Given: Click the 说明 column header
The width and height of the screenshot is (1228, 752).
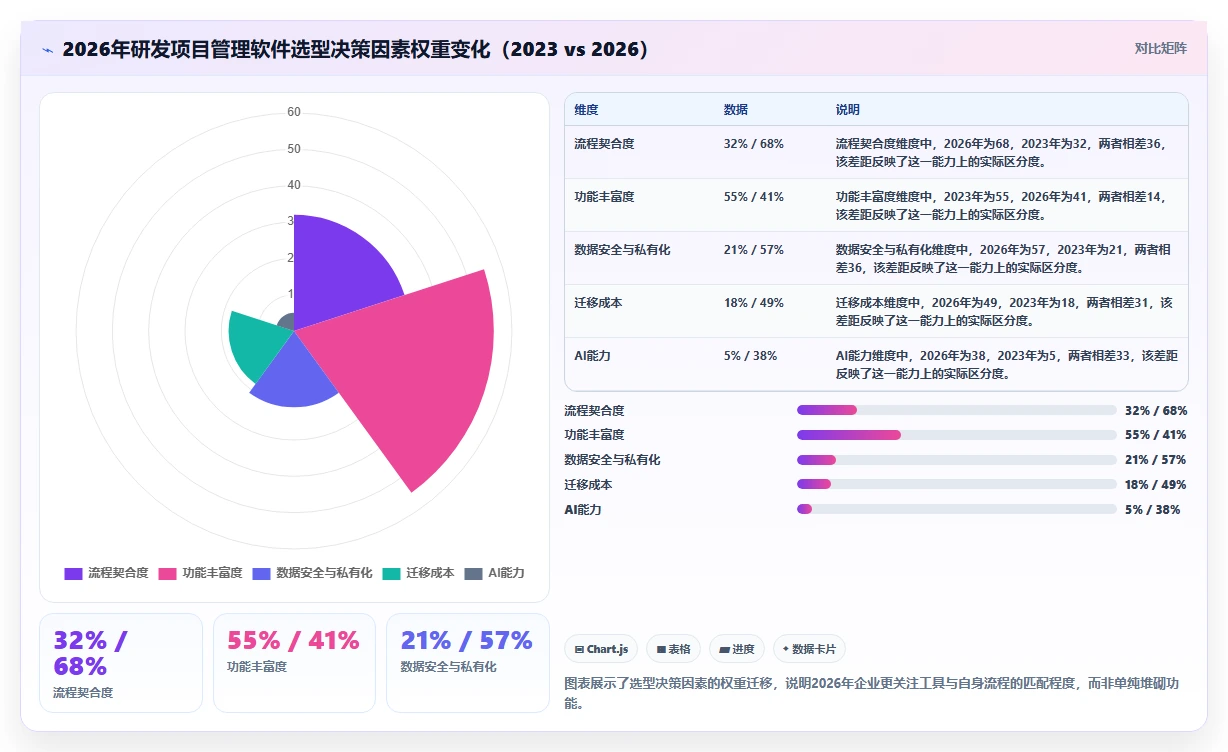Looking at the screenshot, I should click(848, 110).
